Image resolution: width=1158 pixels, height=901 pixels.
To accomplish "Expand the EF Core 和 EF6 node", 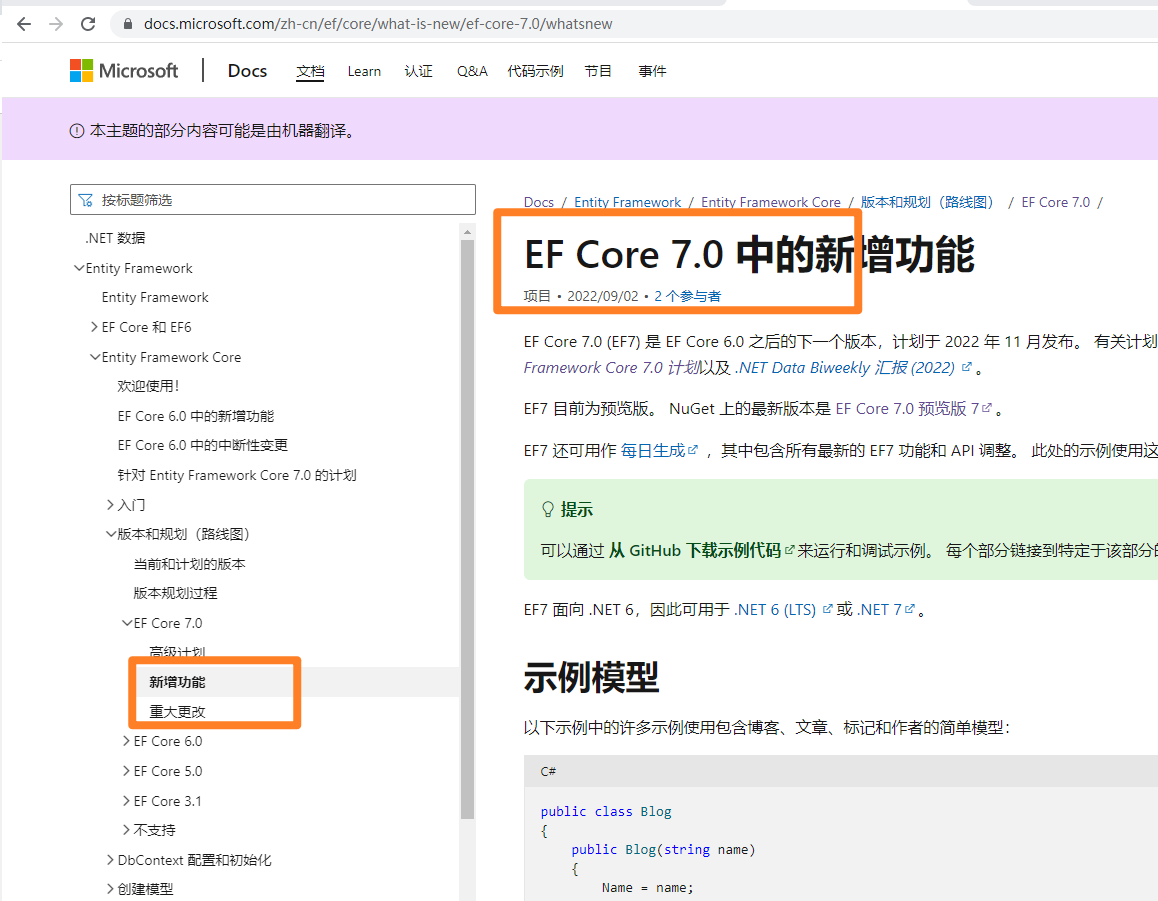I will (x=95, y=327).
